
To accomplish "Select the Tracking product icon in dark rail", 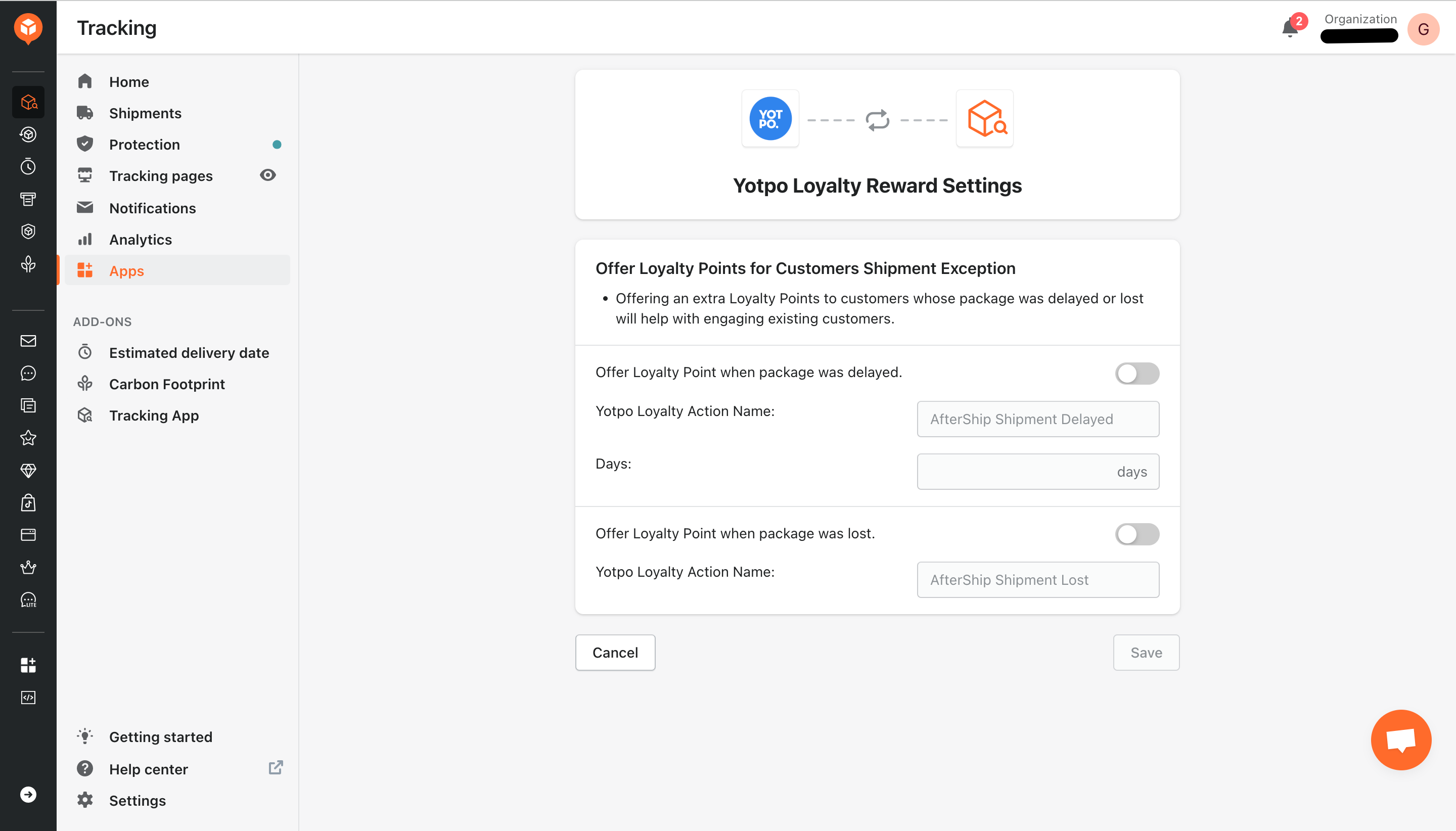I will click(x=28, y=102).
